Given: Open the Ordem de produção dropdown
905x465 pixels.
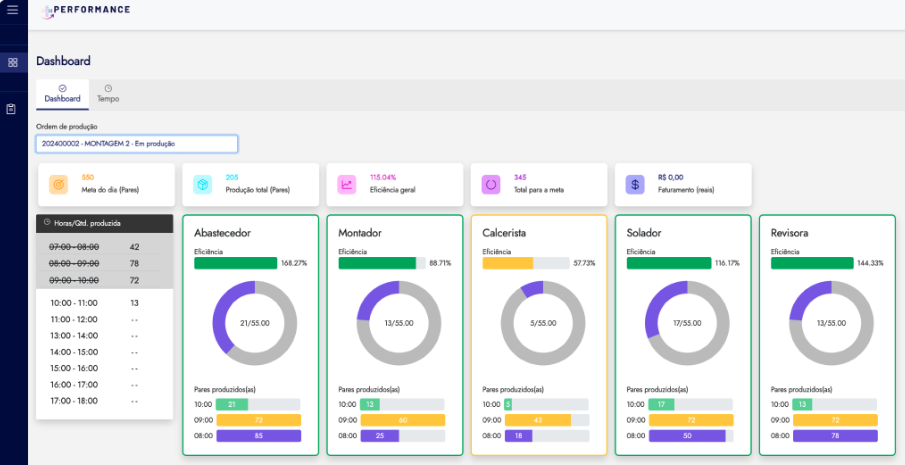Looking at the screenshot, I should coord(137,144).
